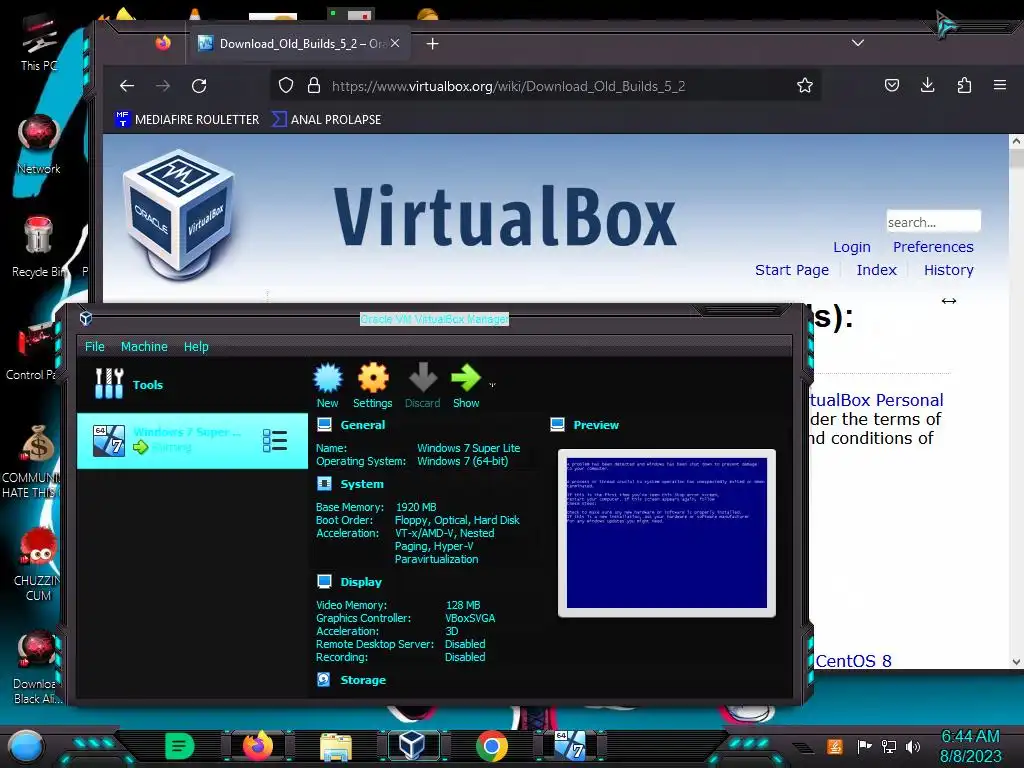
Task: Open the Show button dropdown arrow
Action: click(x=492, y=385)
